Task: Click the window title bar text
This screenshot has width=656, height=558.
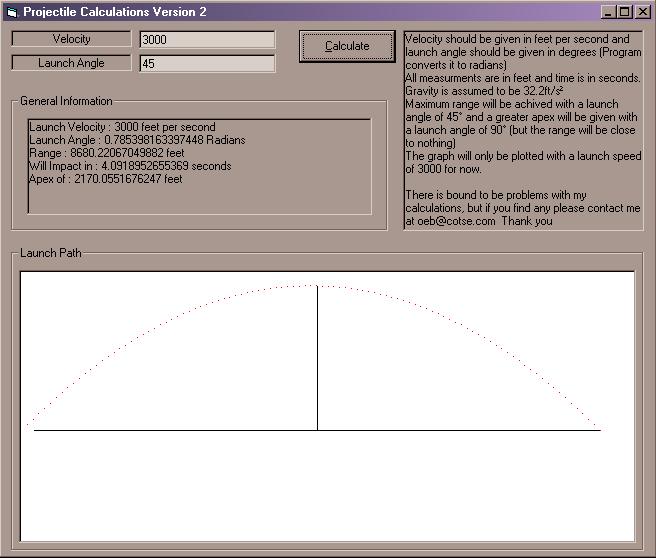Action: tap(115, 12)
